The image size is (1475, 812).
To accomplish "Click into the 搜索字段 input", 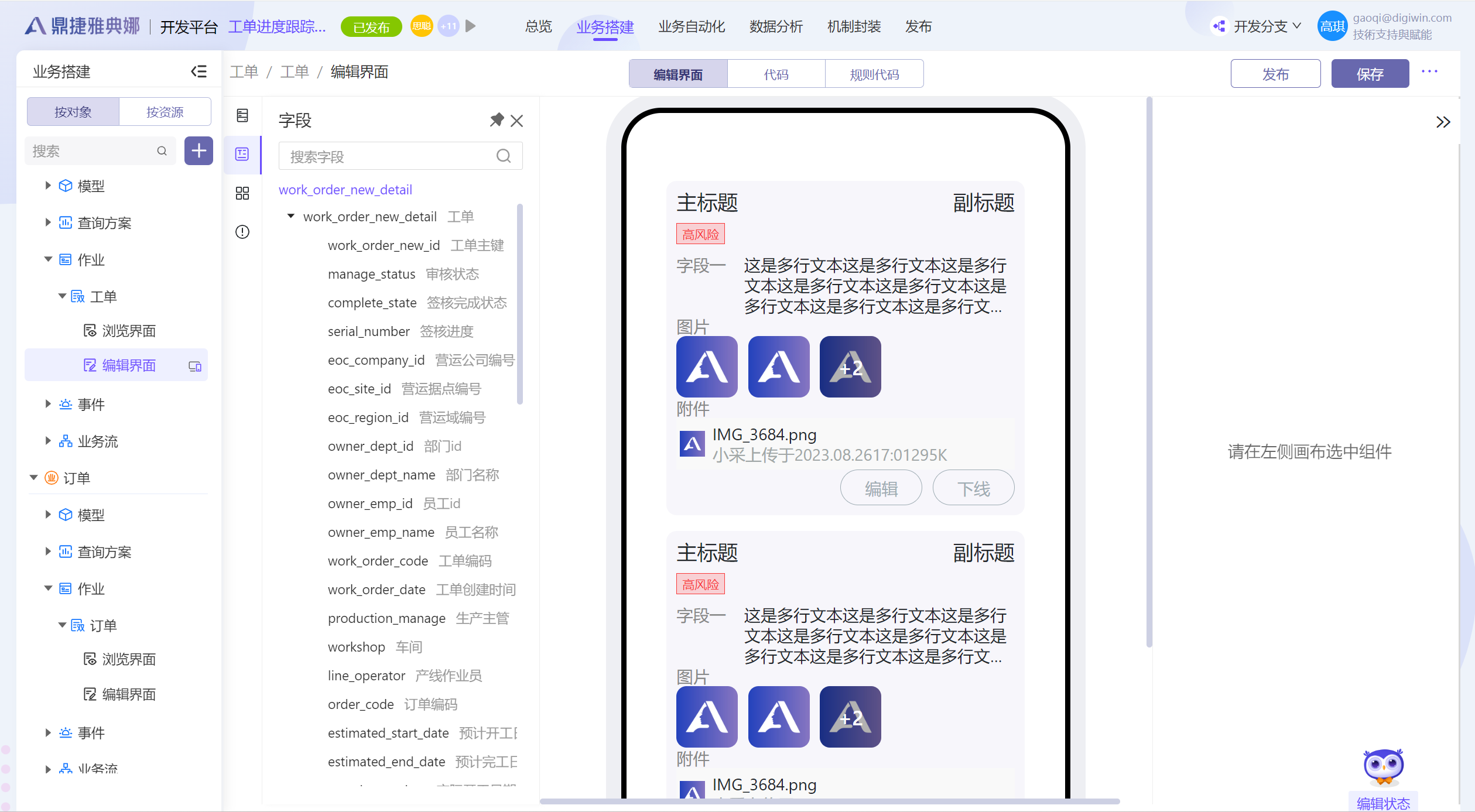I will tap(401, 156).
